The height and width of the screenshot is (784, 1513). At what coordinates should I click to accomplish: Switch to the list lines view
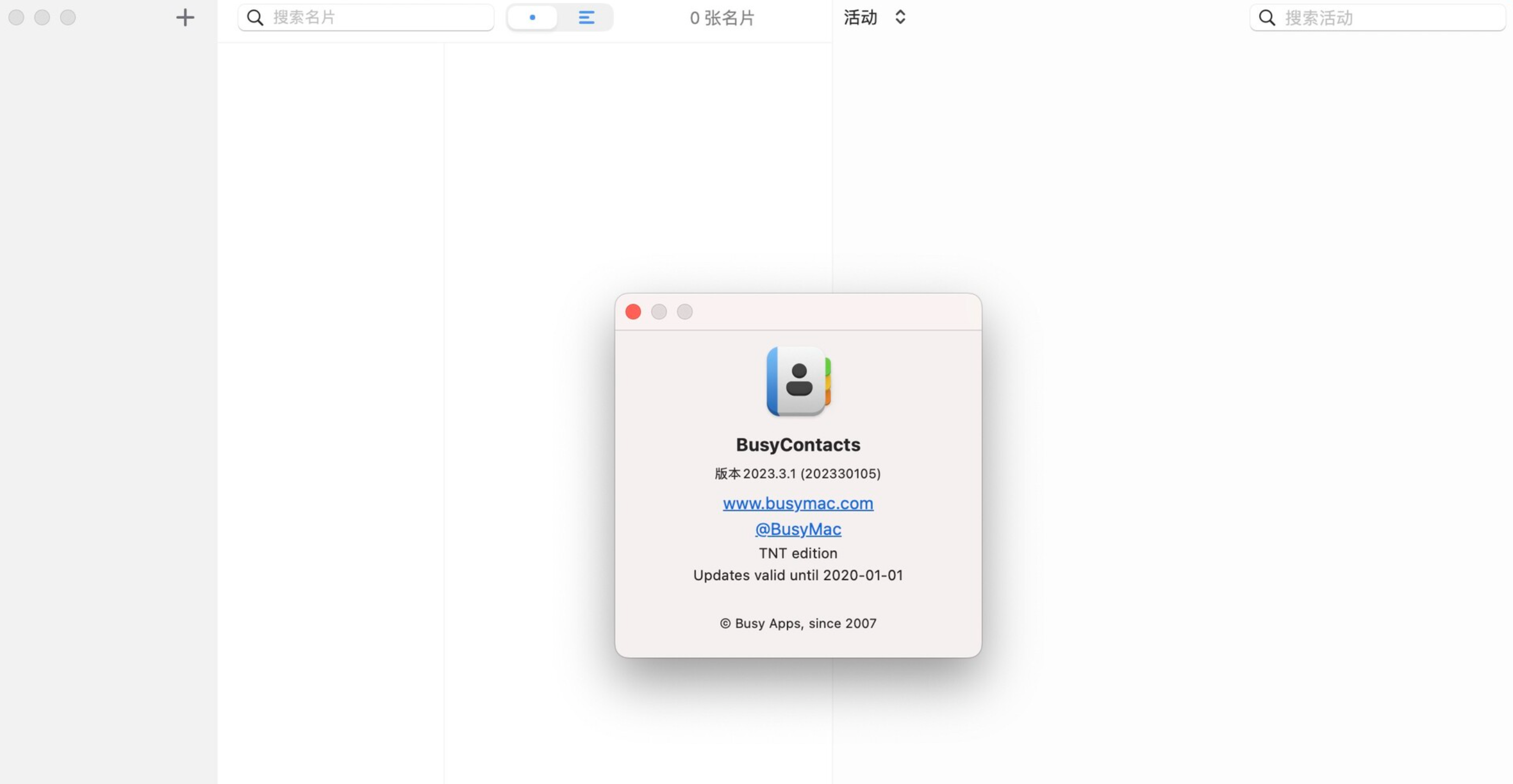586,18
